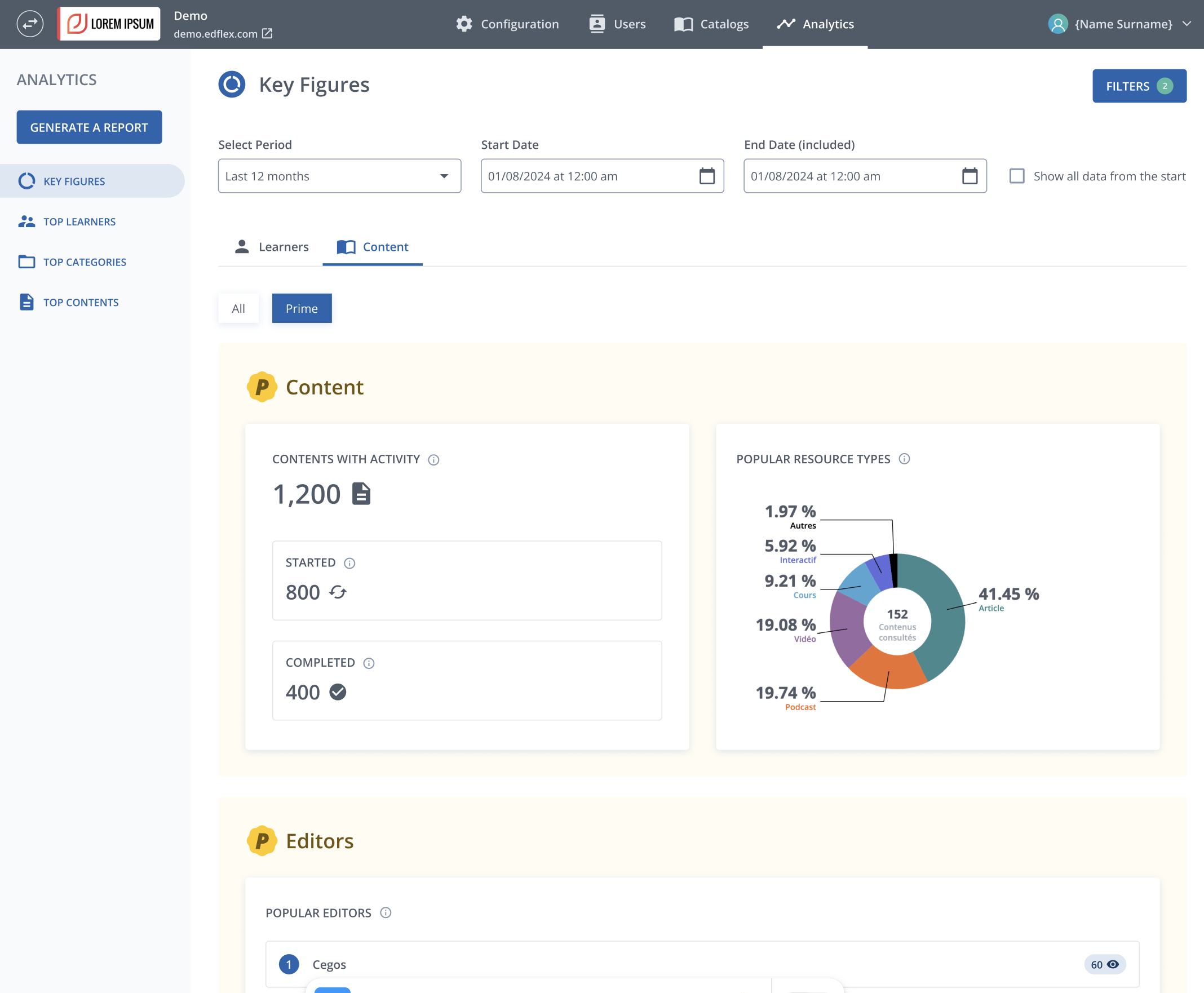
Task: Click info icon next to Completed
Action: point(369,663)
